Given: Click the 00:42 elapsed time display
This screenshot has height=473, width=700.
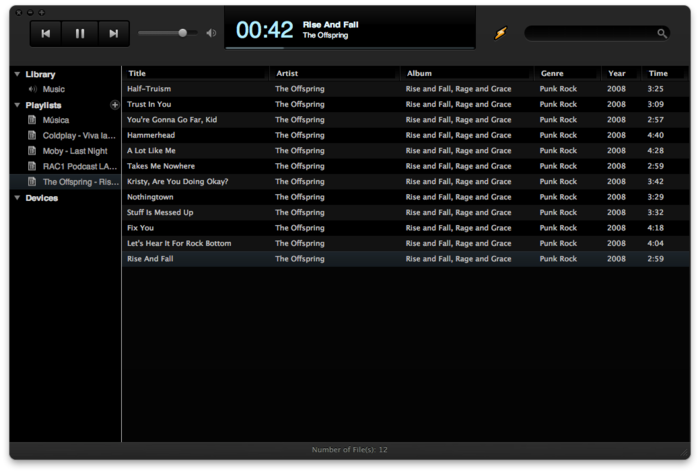Looking at the screenshot, I should (264, 30).
